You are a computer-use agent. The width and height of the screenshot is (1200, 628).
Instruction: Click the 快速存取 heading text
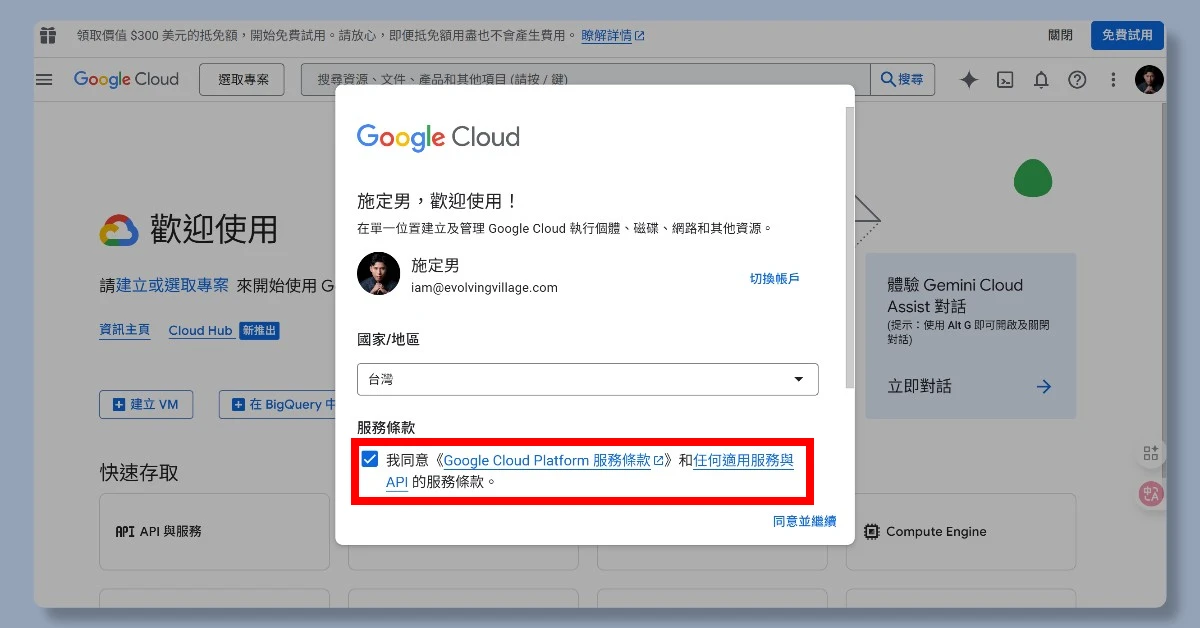click(x=139, y=472)
